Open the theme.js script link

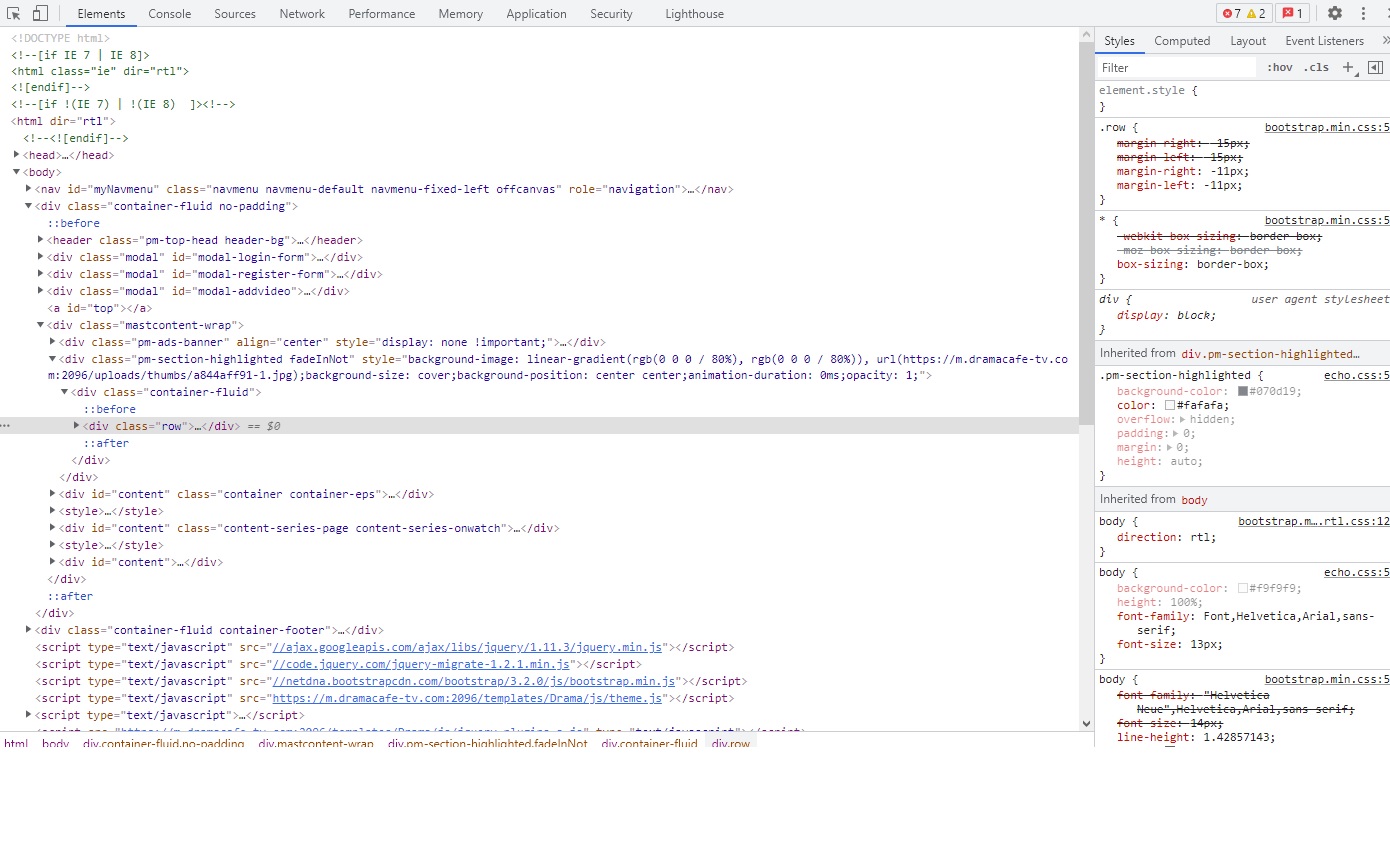point(467,698)
